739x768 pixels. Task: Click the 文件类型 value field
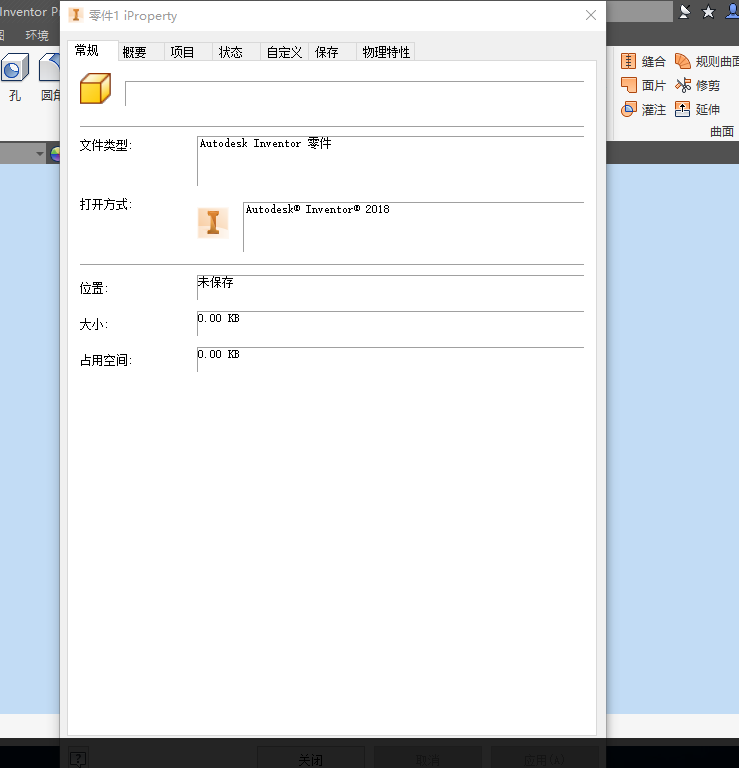click(x=390, y=161)
